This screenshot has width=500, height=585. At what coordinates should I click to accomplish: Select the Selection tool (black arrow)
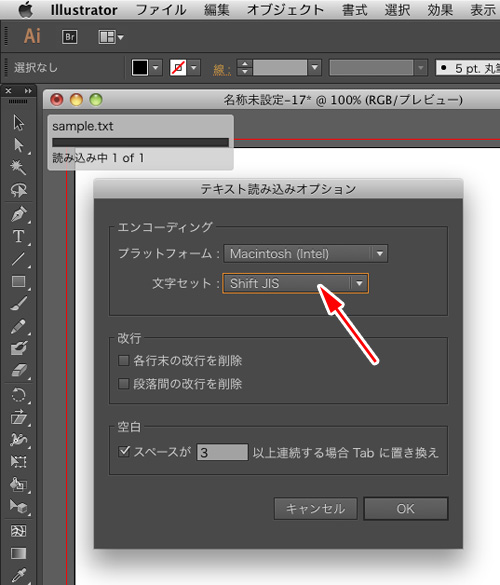(x=18, y=122)
